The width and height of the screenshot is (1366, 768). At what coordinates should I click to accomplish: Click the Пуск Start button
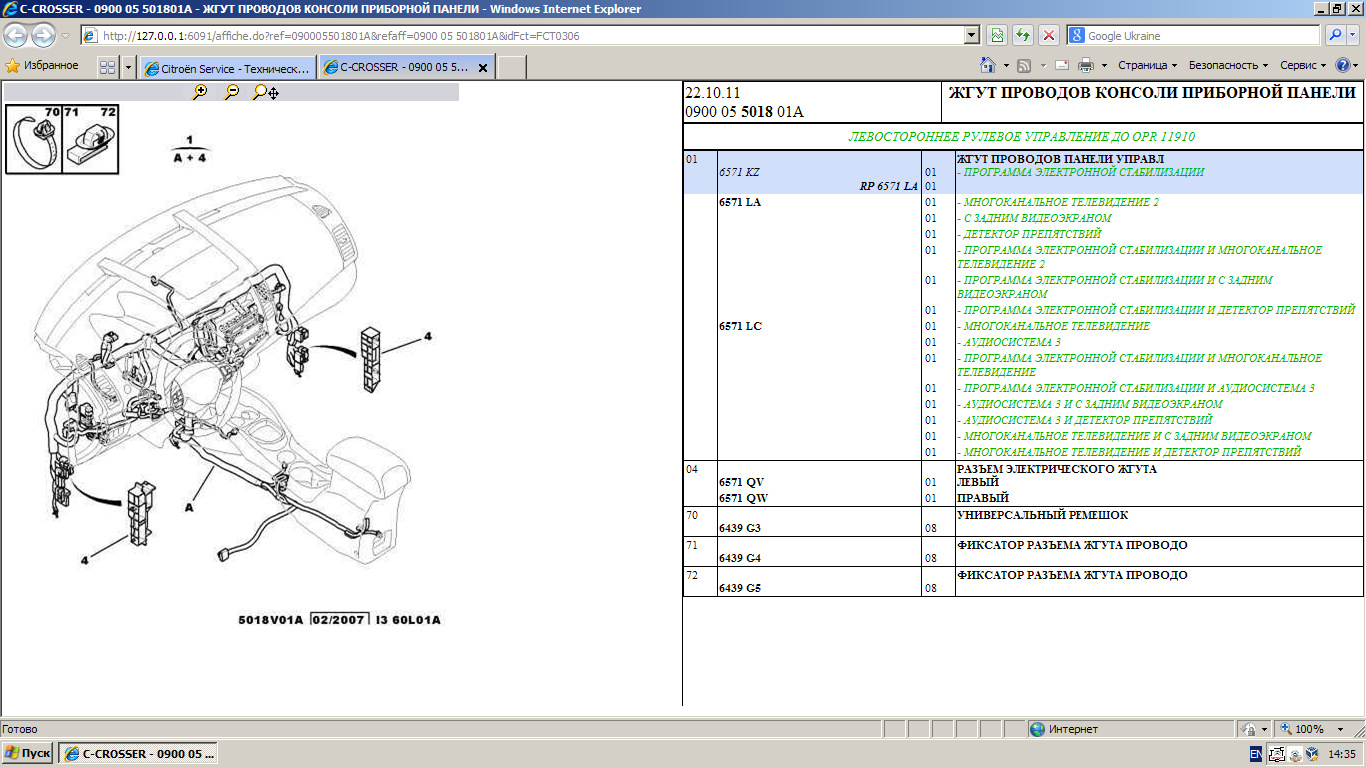27,753
